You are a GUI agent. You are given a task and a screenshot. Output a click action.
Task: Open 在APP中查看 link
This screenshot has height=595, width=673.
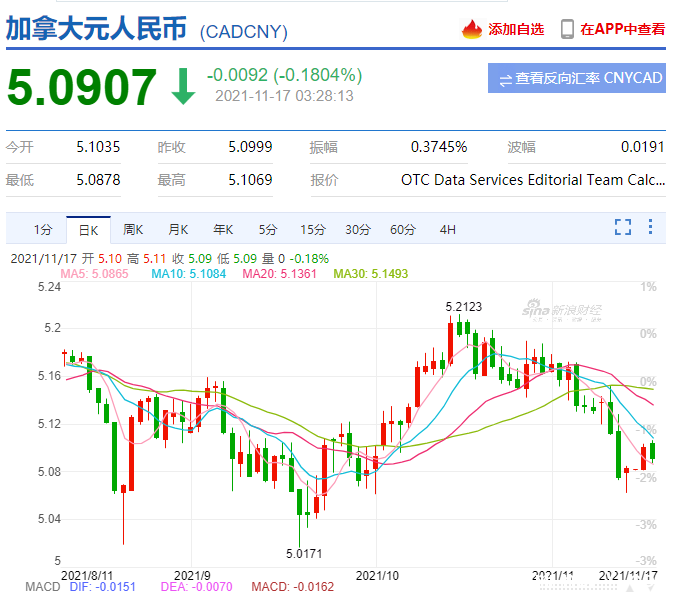pos(623,29)
